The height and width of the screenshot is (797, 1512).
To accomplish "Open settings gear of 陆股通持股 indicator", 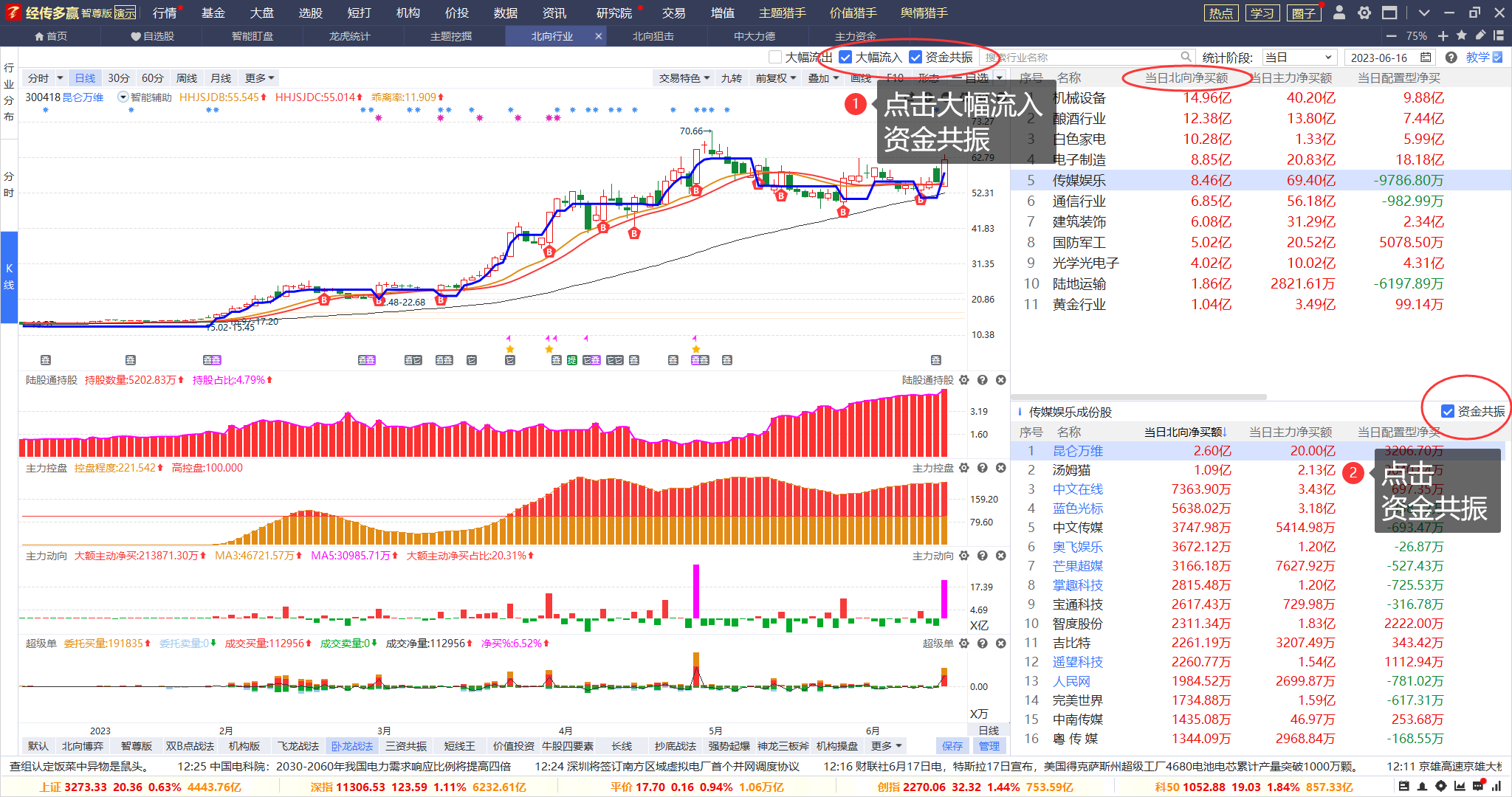I will pos(964,380).
